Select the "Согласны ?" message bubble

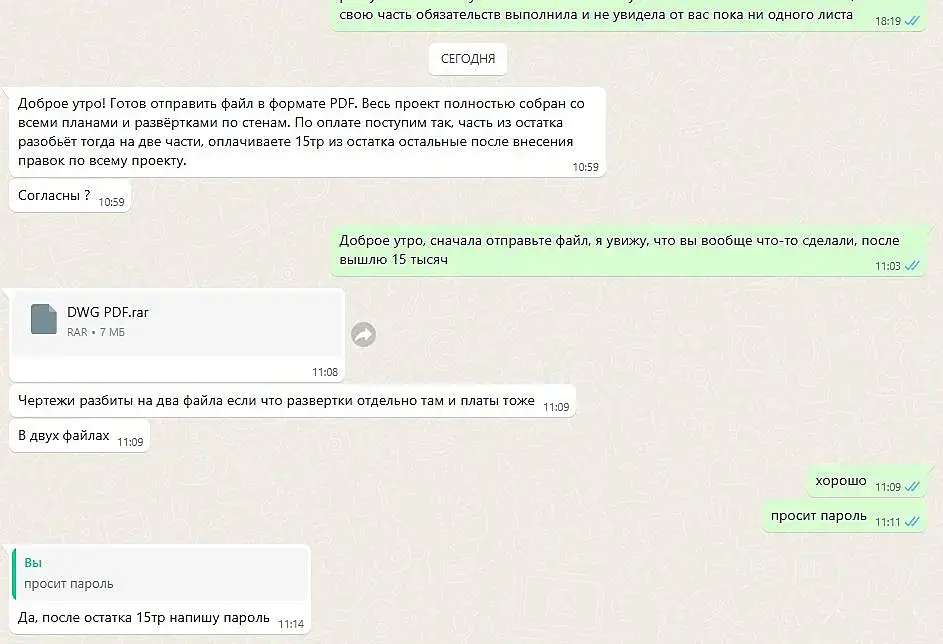[x=70, y=195]
